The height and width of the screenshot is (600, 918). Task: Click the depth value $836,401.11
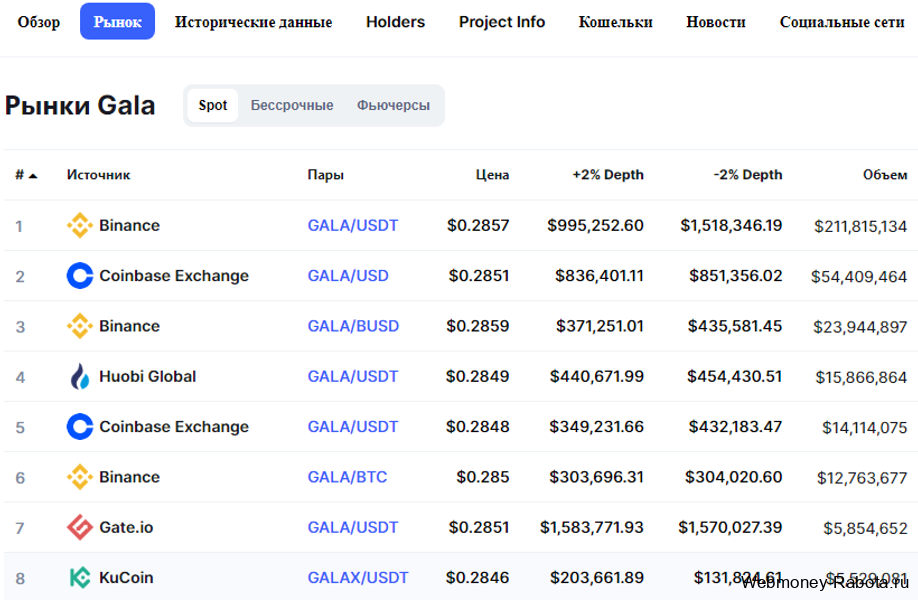click(600, 276)
